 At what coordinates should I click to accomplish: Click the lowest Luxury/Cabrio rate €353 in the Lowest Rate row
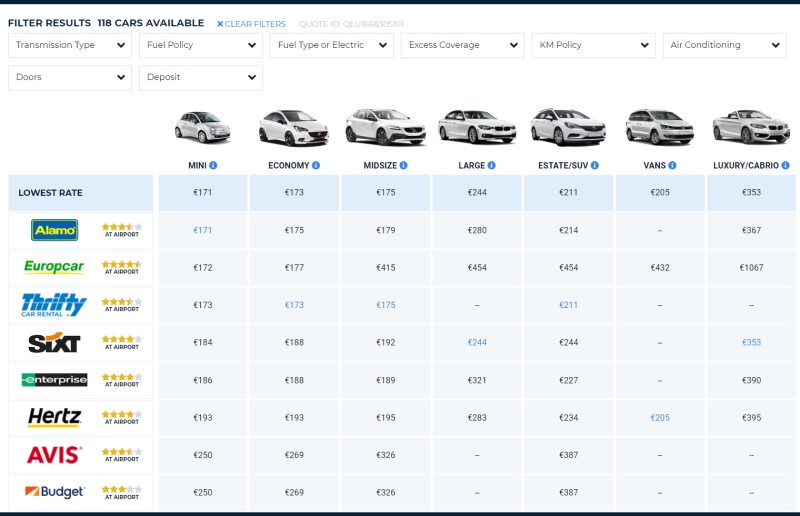coord(751,192)
